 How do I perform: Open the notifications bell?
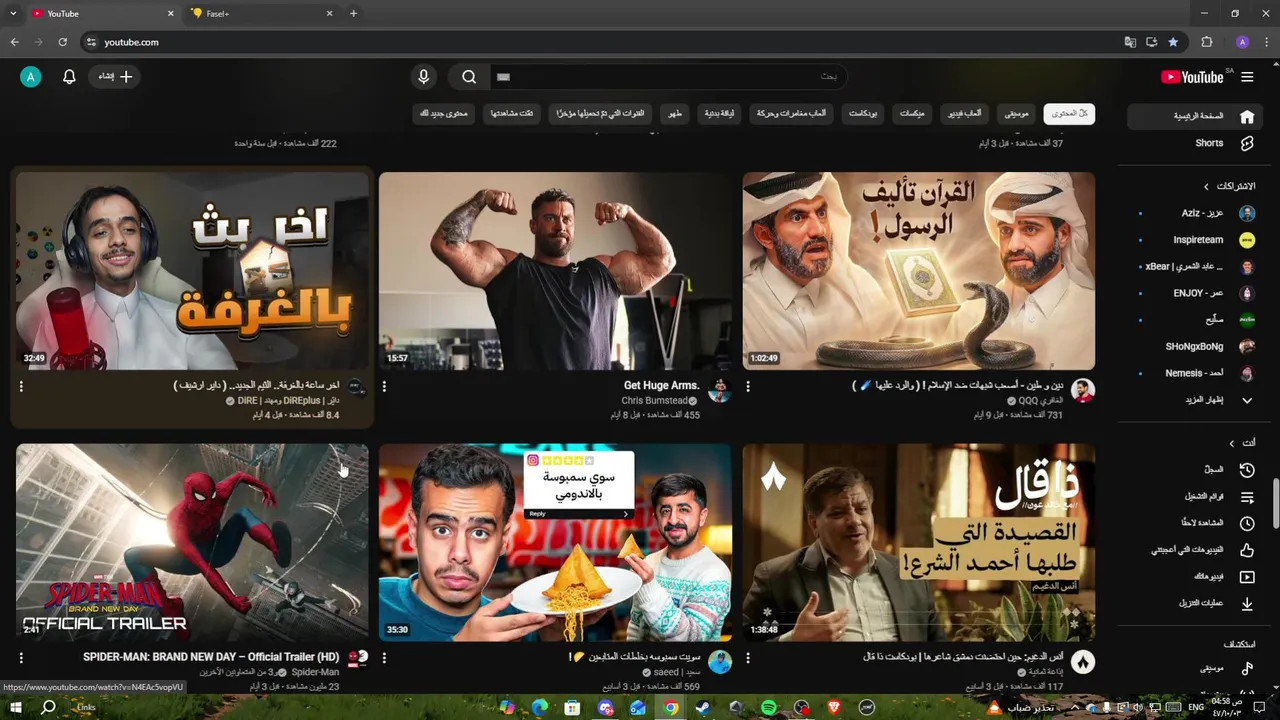click(69, 77)
